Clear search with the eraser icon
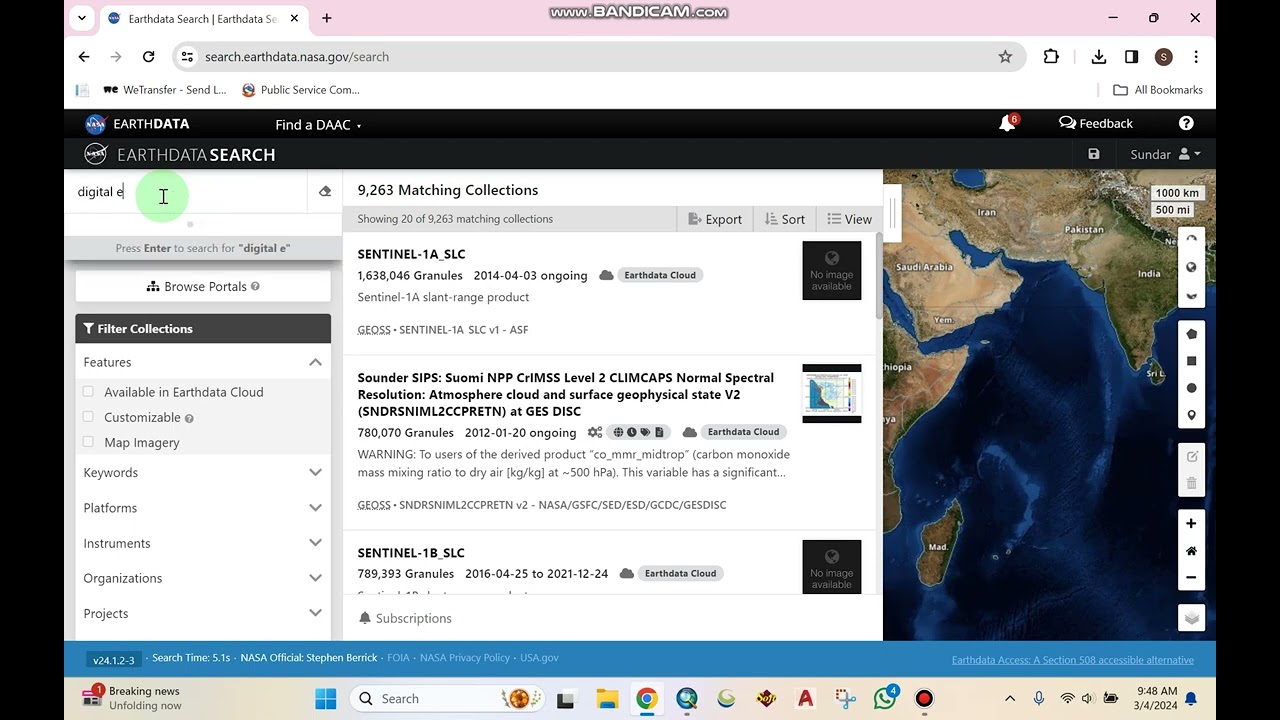 (x=325, y=191)
